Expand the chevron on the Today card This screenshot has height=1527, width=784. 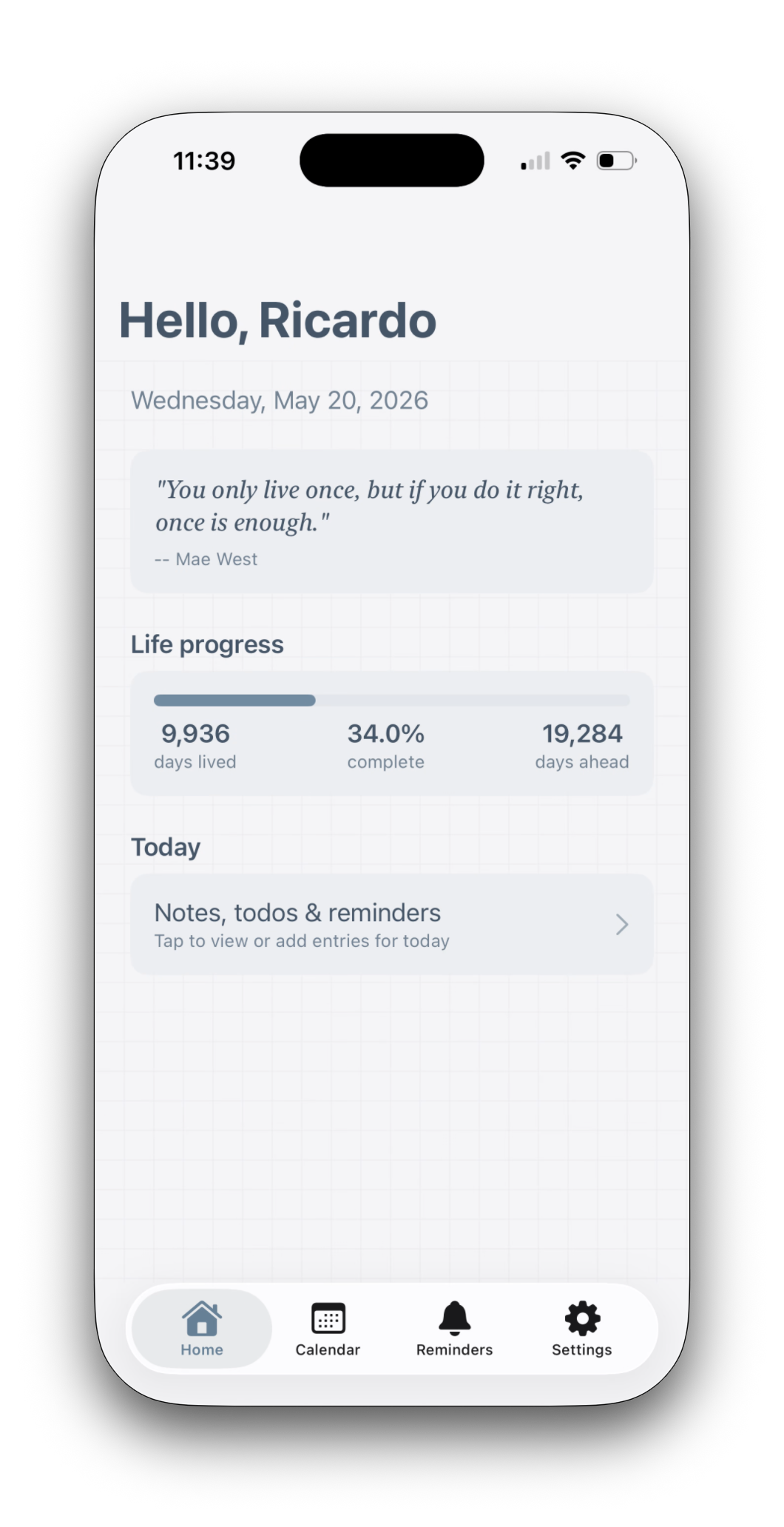click(622, 924)
